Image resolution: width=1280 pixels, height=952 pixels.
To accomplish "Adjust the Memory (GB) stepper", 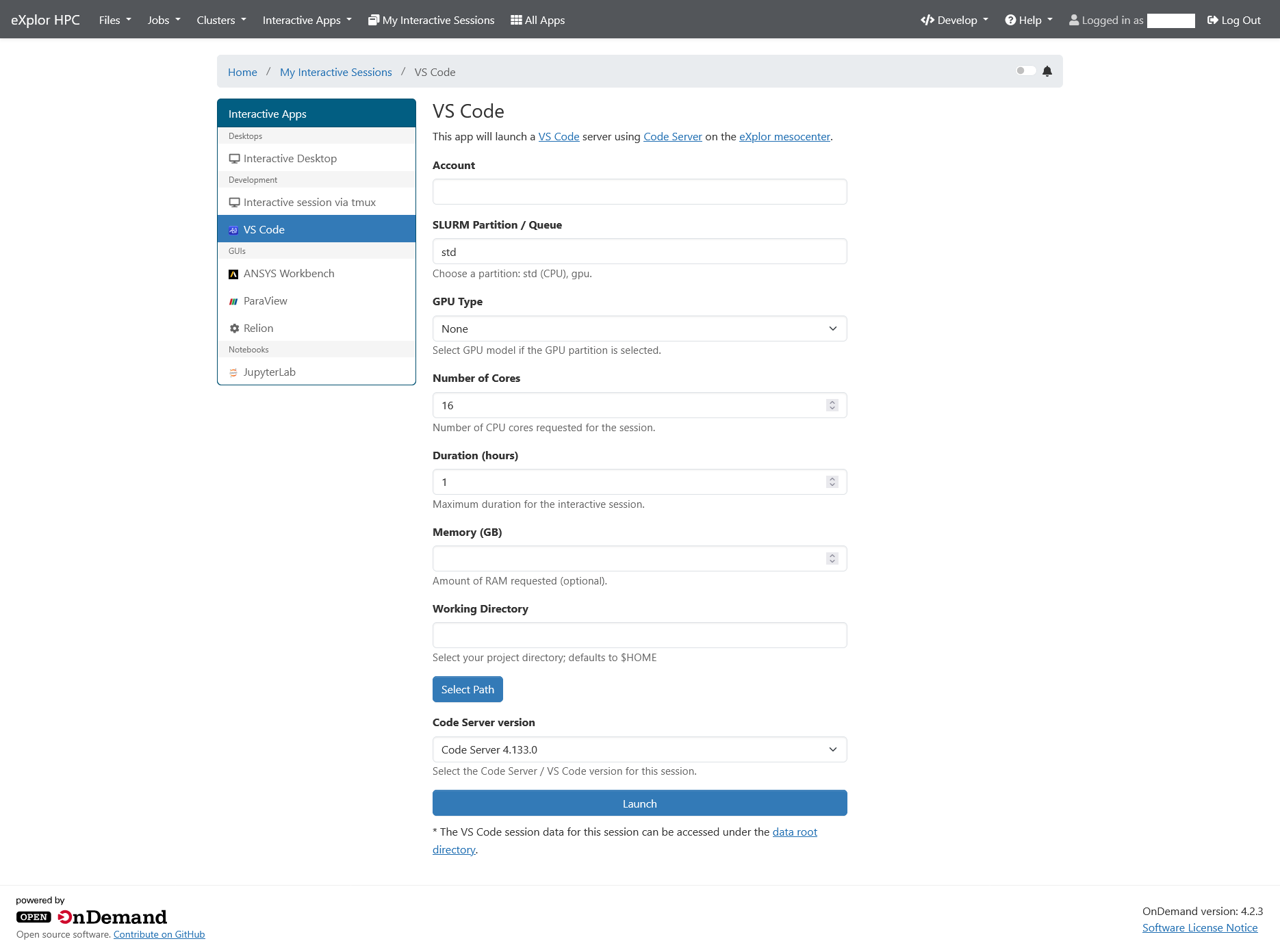I will point(832,558).
